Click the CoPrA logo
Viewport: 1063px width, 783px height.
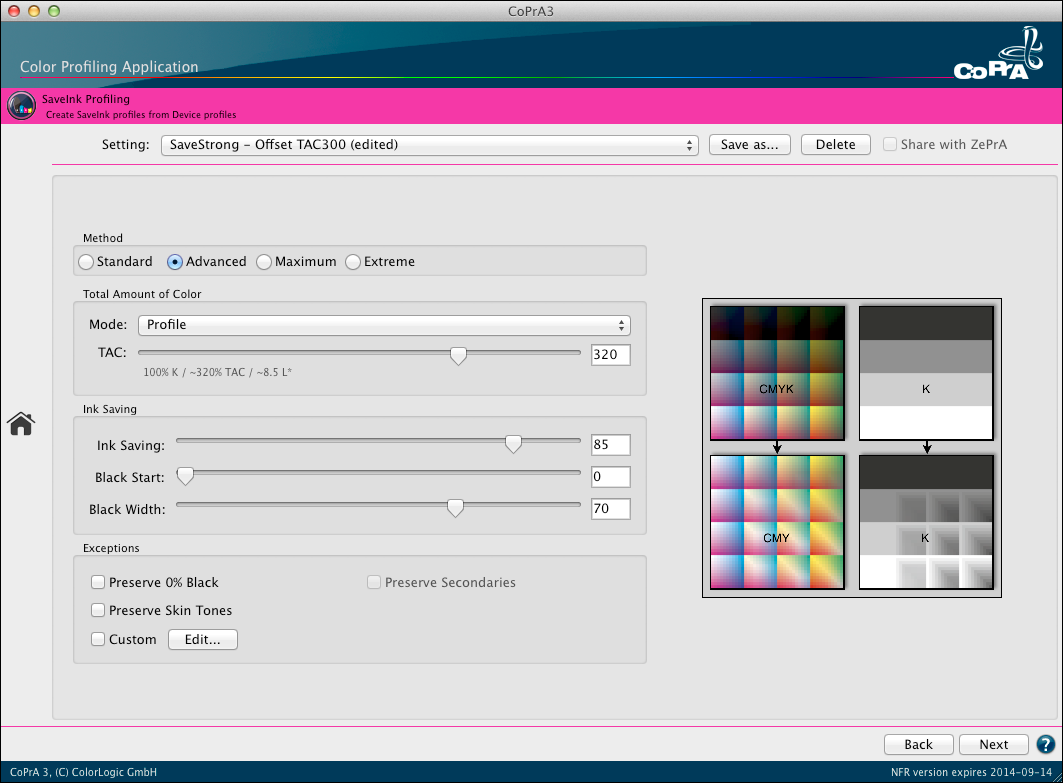coord(998,55)
